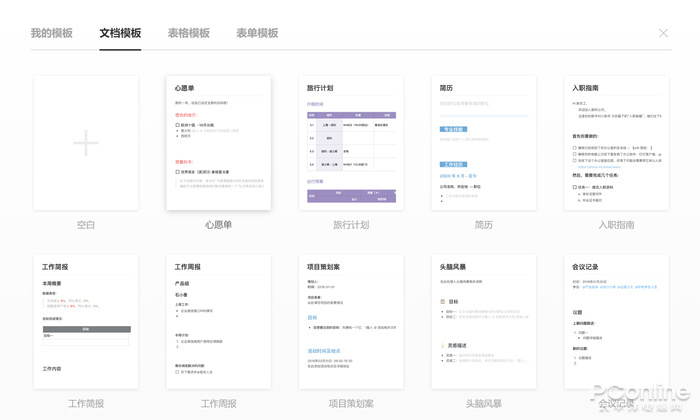Click the 旅行计划 caption text

pyautogui.click(x=351, y=225)
